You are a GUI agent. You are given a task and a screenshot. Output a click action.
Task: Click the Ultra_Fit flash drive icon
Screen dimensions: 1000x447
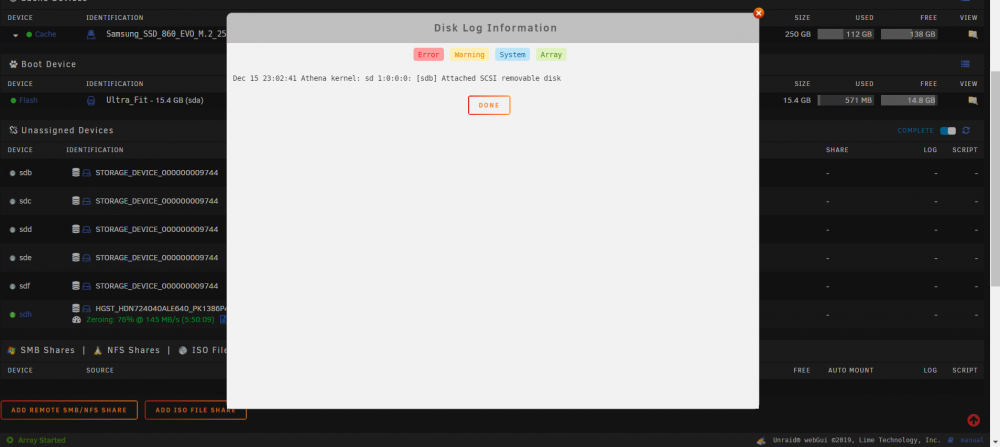91,100
